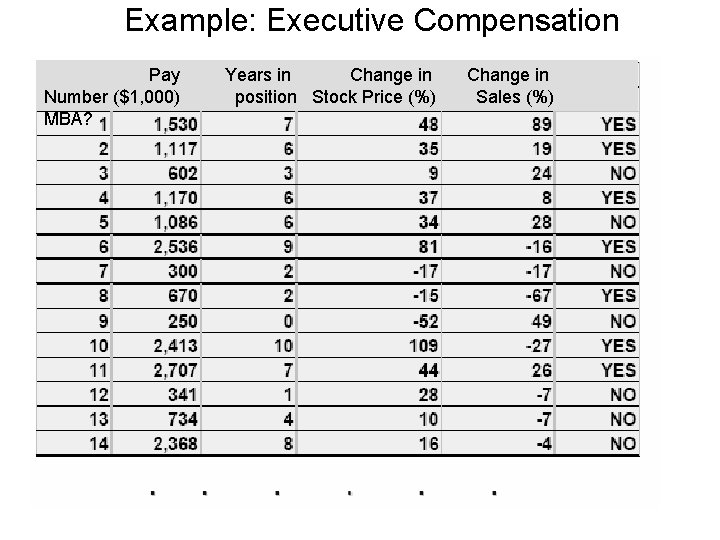
Task: Click the pay cell showing 1,117
Action: (x=176, y=149)
